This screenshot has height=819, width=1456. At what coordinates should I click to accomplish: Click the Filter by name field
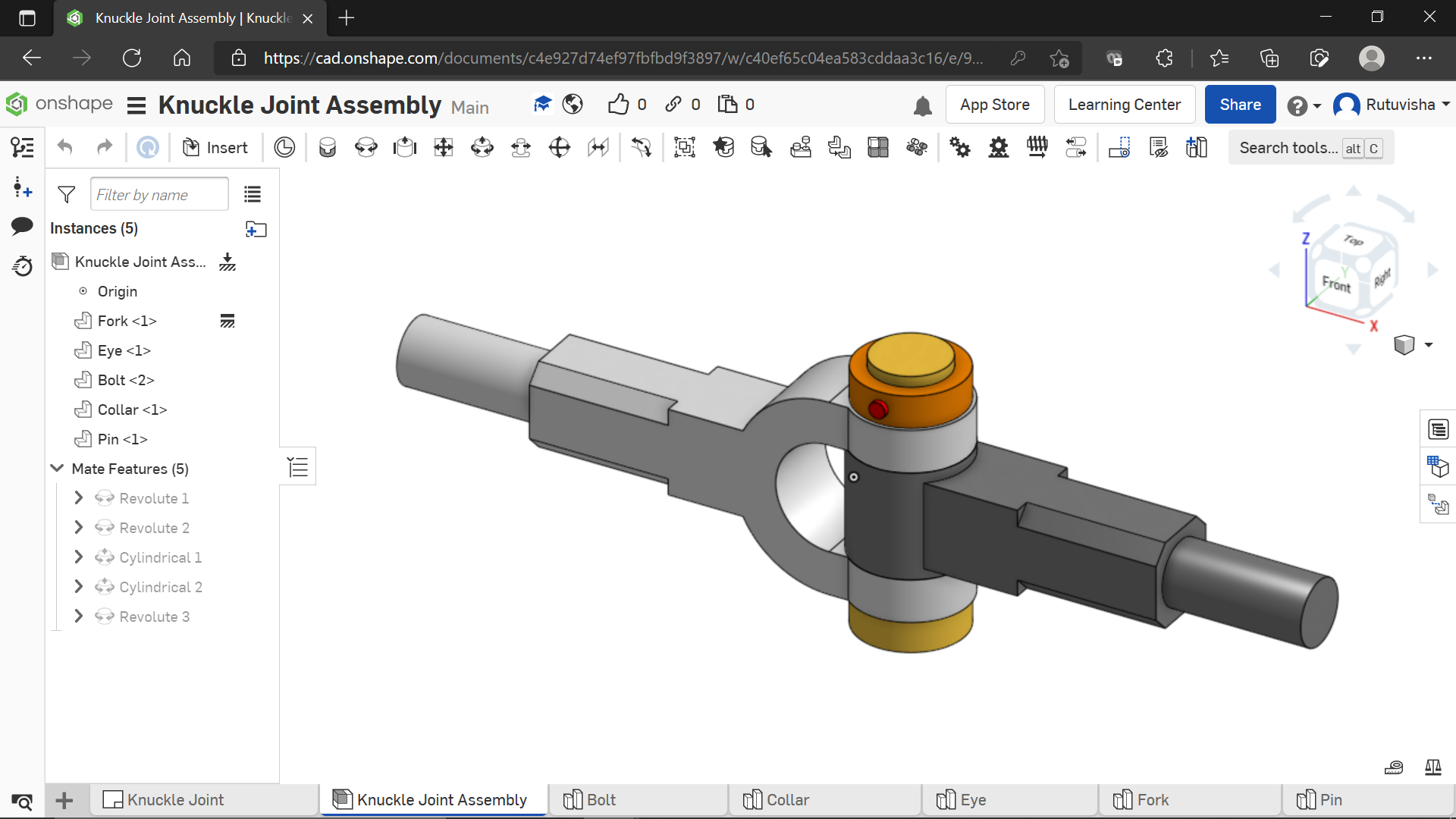(158, 195)
